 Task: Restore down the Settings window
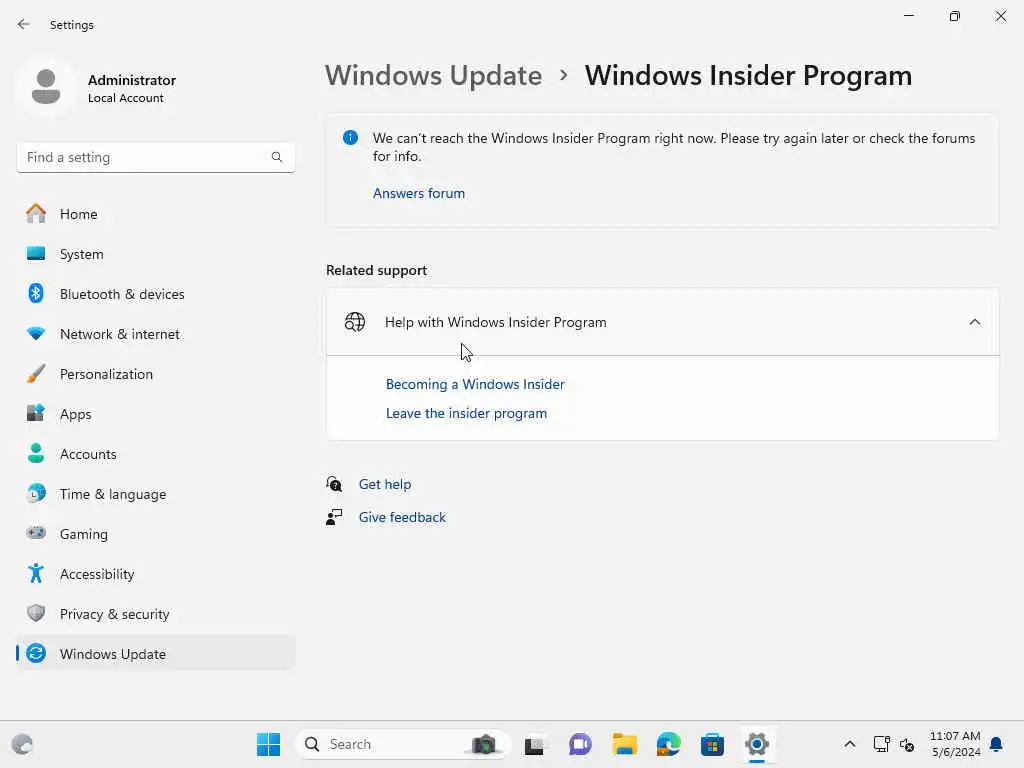[955, 16]
